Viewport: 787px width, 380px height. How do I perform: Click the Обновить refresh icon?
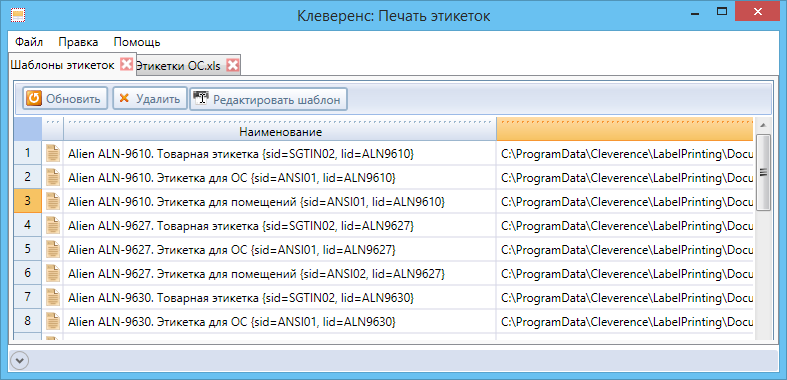point(33,98)
